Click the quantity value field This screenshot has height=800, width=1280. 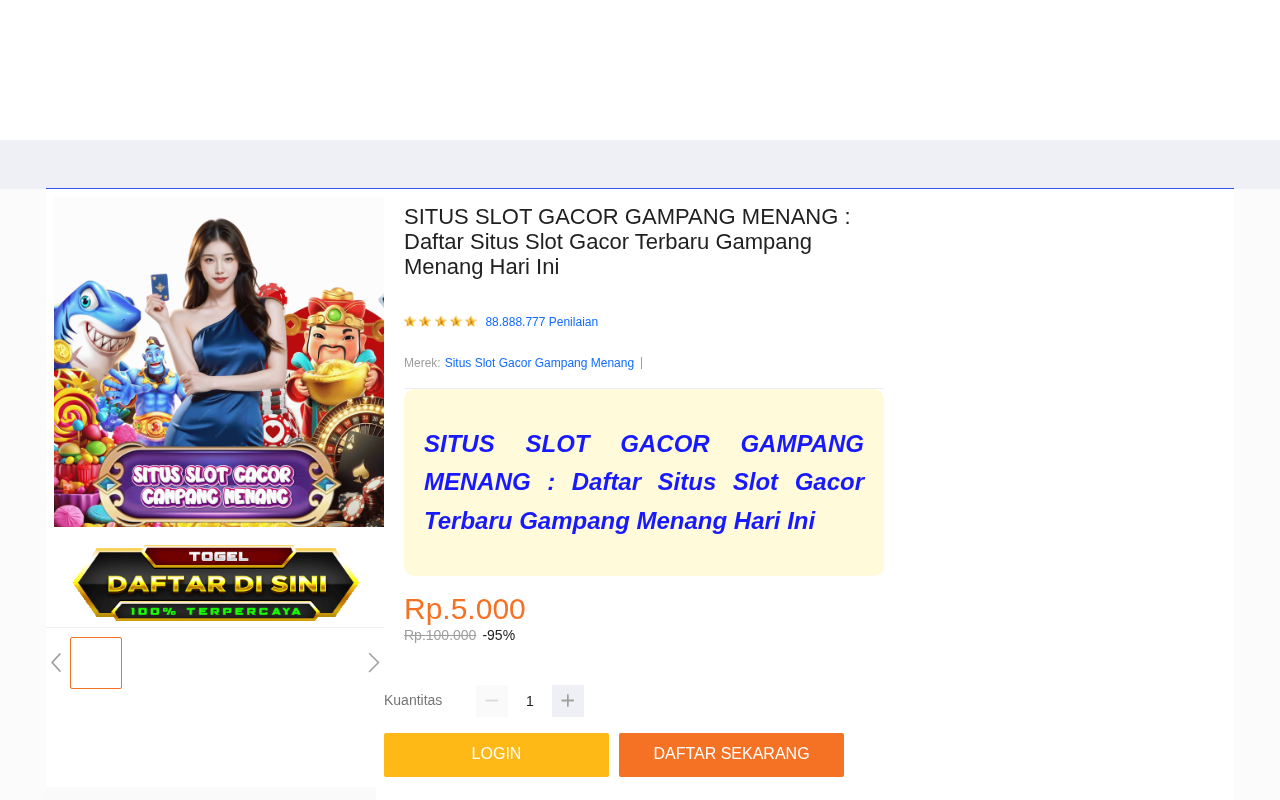click(x=530, y=701)
